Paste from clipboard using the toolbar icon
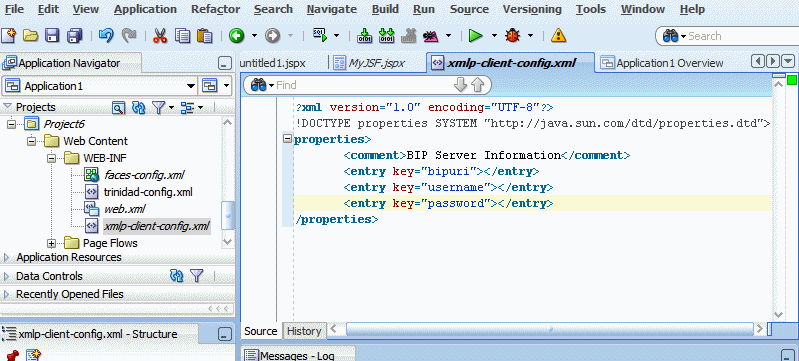 (x=204, y=36)
